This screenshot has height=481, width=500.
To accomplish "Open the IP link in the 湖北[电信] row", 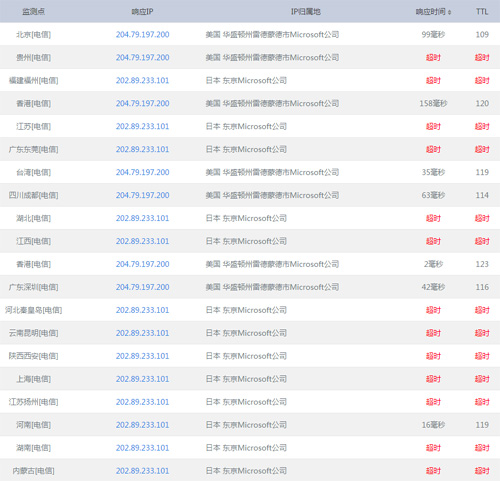I will [x=143, y=218].
